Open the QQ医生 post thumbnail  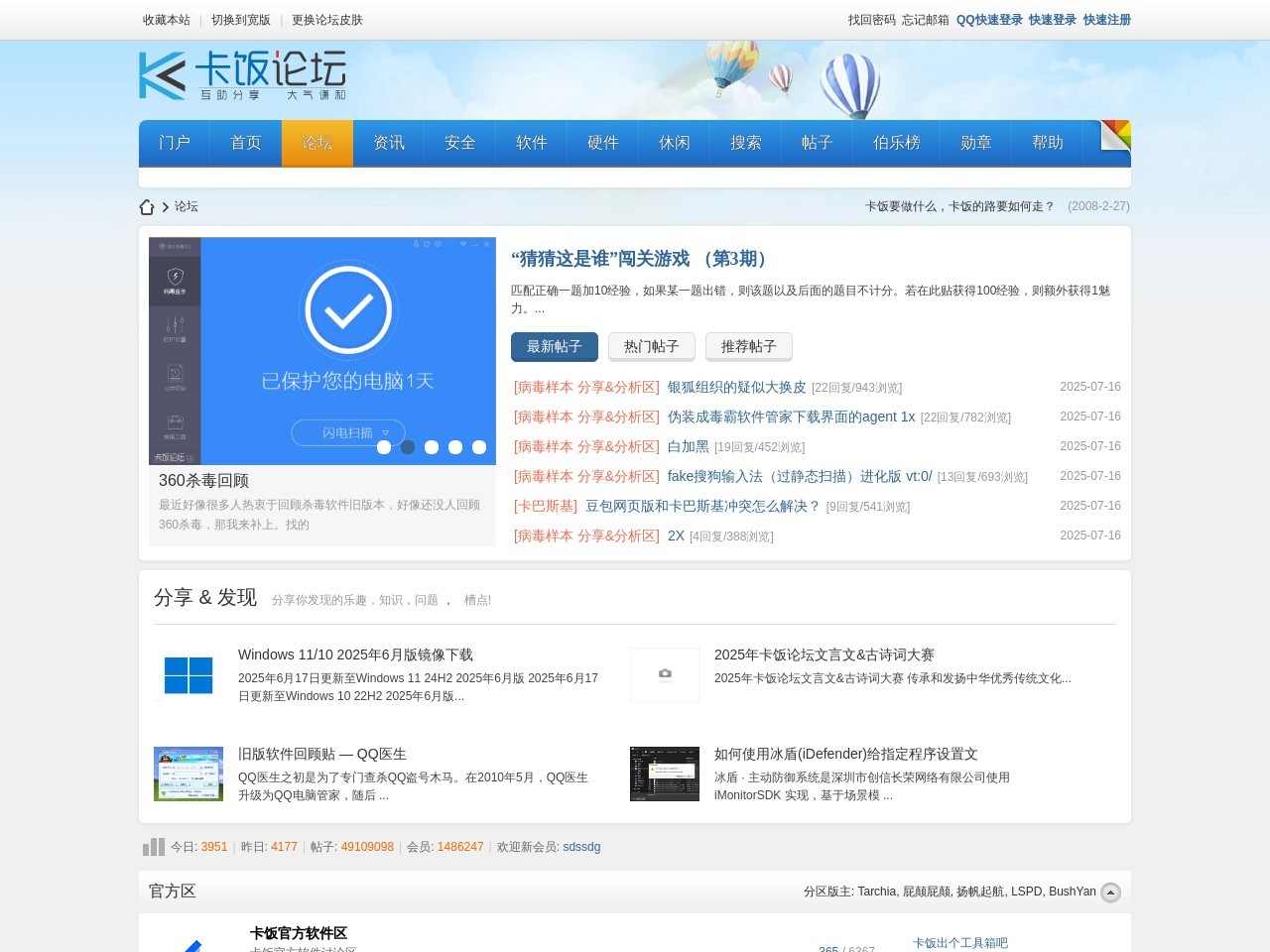pos(189,773)
